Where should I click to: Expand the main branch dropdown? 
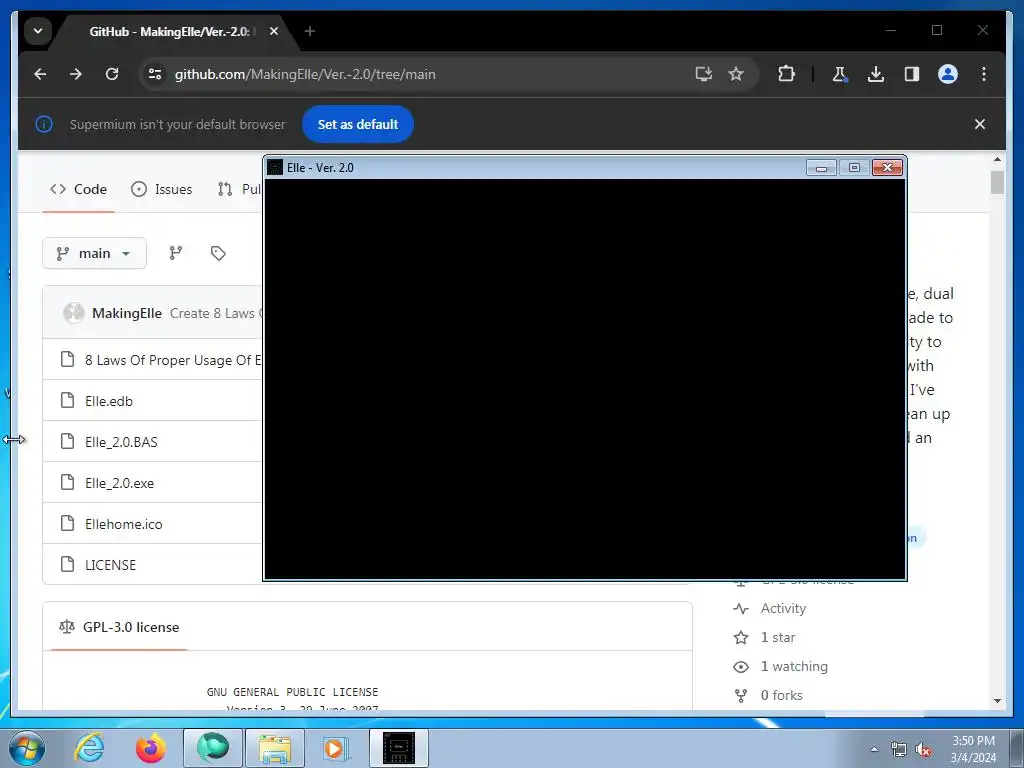(94, 253)
